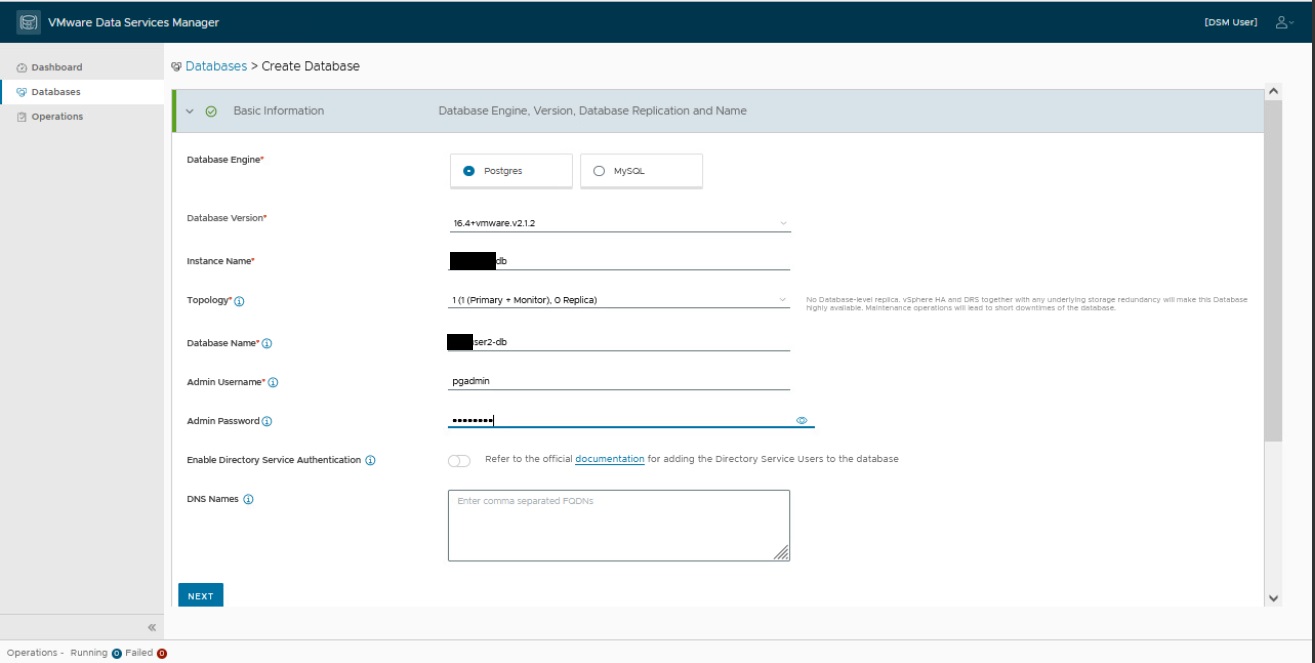This screenshot has height=663, width=1315.
Task: Collapse the Basic Information section chevron
Action: (x=190, y=111)
